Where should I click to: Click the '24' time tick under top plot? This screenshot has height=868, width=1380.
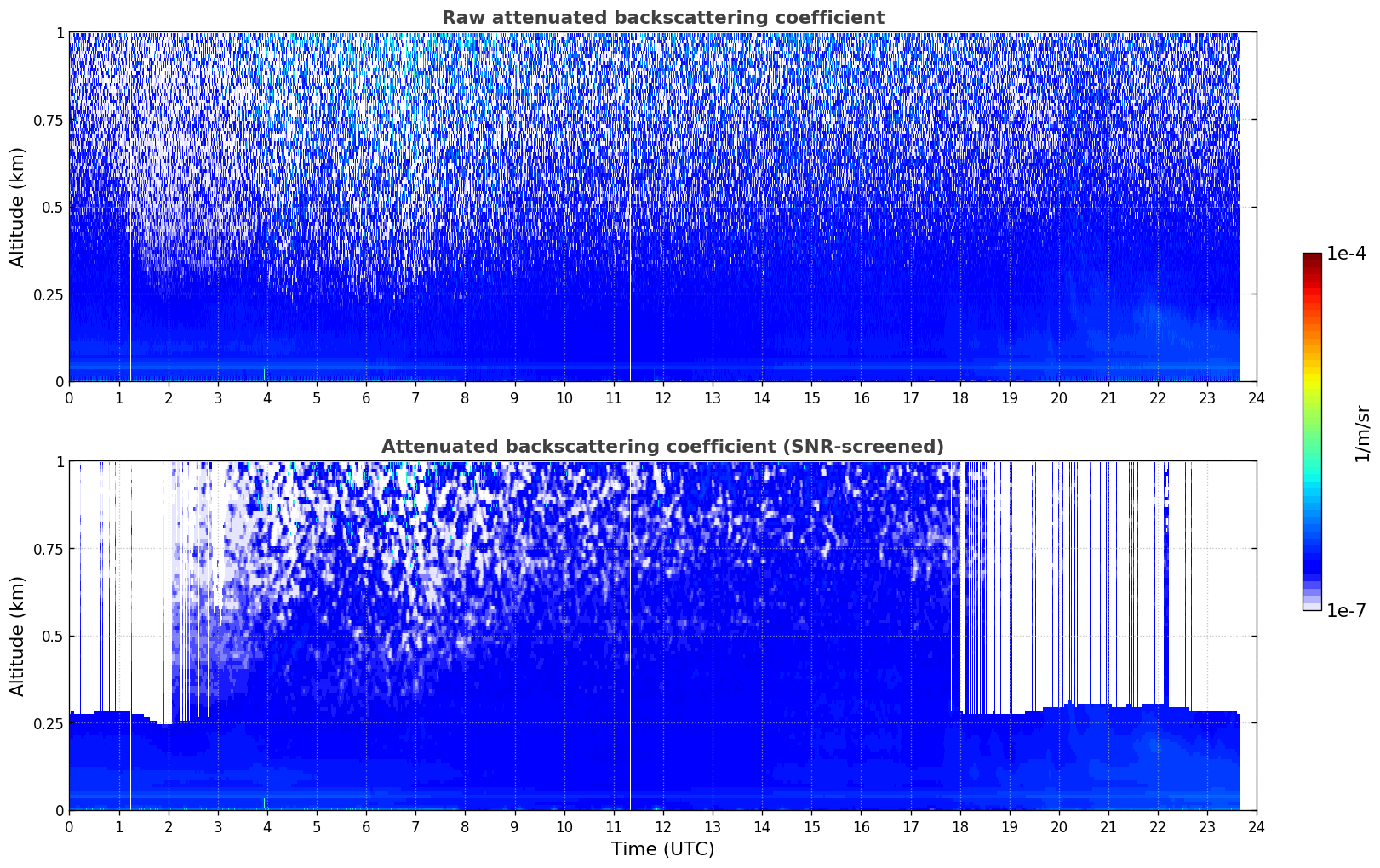1257,397
